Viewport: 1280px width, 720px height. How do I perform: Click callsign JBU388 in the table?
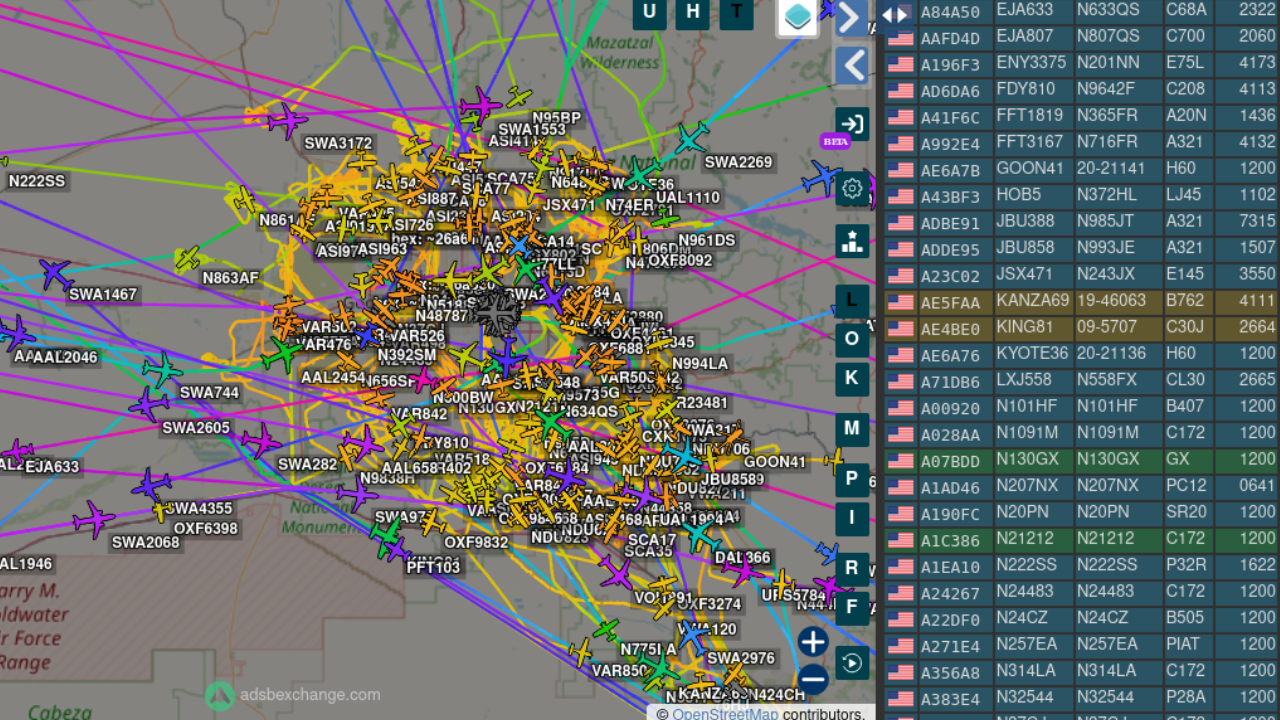pyautogui.click(x=1025, y=221)
